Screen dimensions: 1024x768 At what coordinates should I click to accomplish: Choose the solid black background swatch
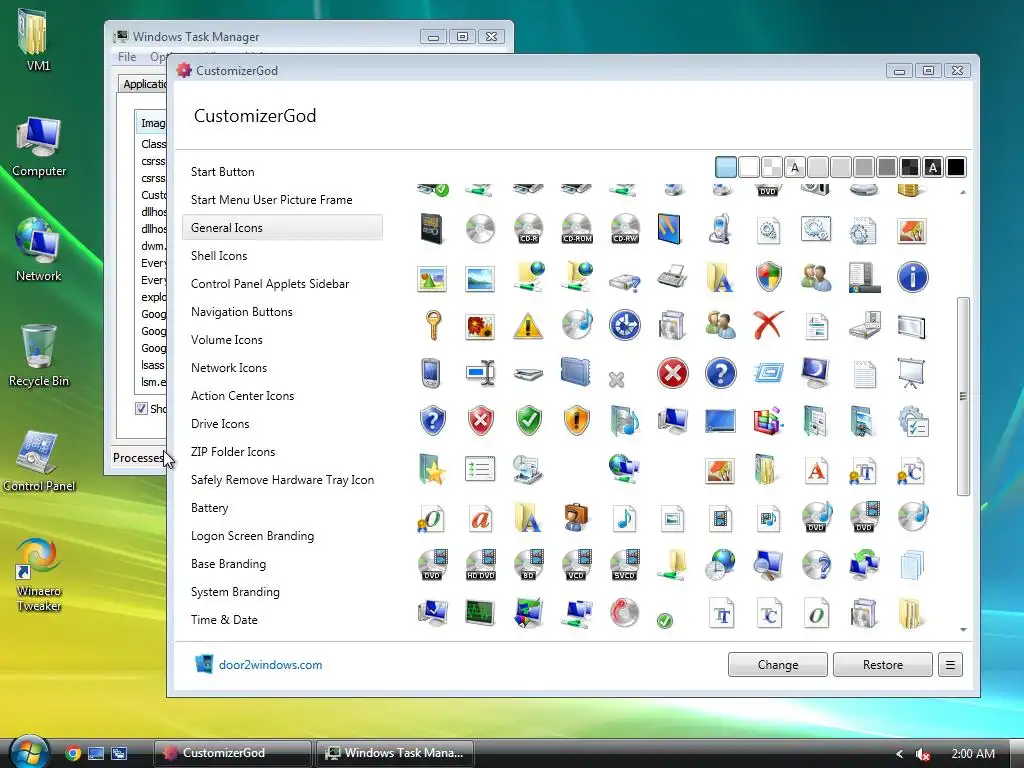click(x=955, y=167)
